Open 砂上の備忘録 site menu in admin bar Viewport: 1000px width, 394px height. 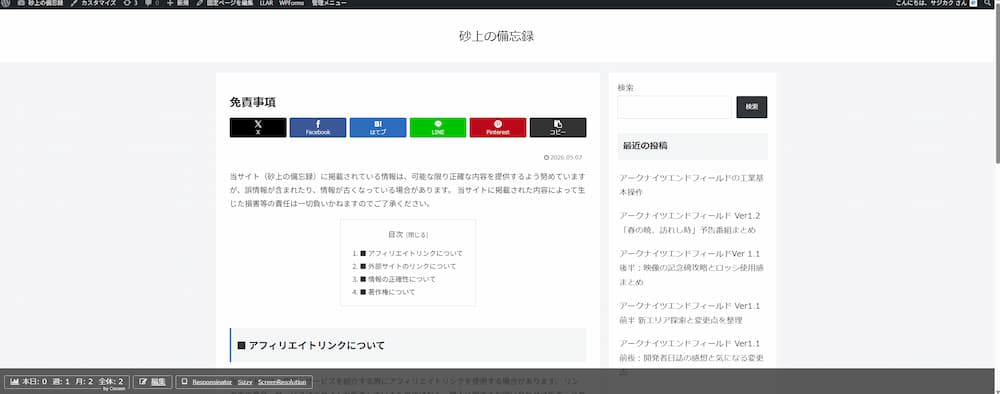coord(40,3)
